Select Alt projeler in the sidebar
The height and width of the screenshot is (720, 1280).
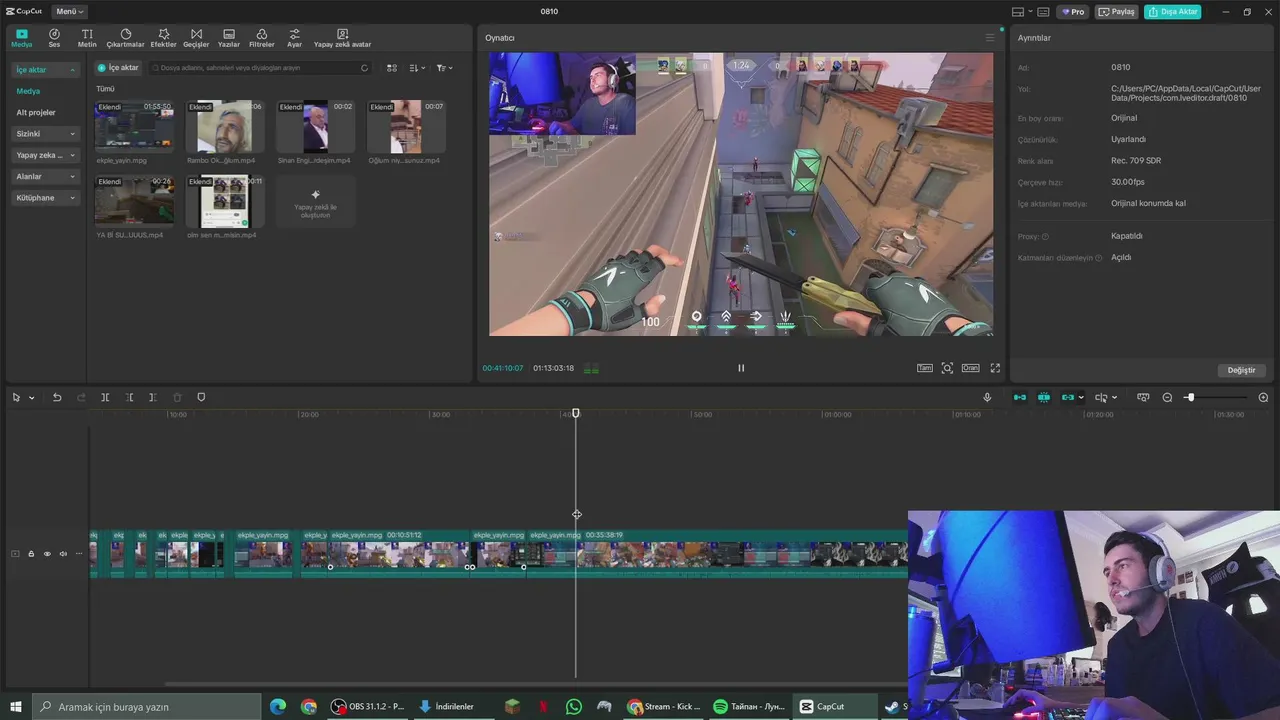[36, 112]
